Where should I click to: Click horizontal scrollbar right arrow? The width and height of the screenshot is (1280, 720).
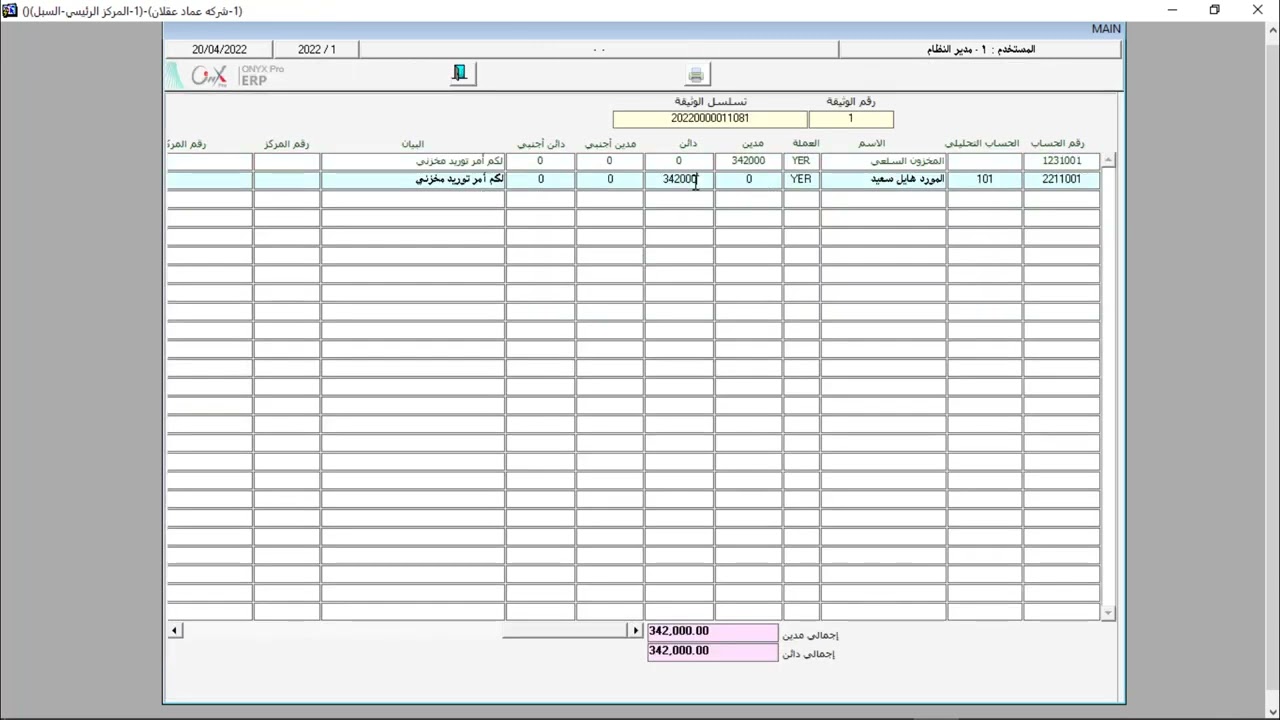click(x=635, y=630)
